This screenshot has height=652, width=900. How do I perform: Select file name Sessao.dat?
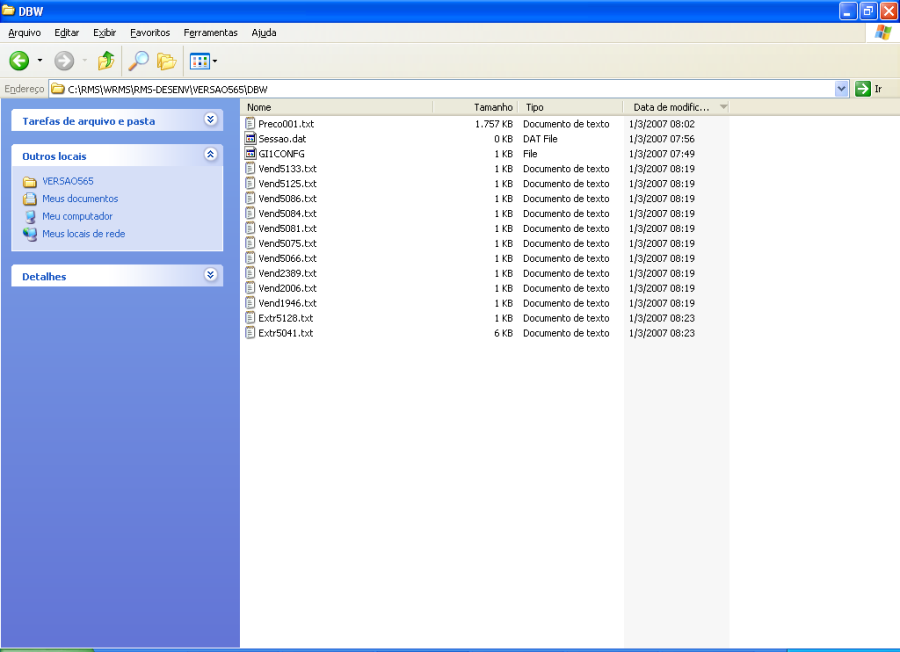pos(282,139)
